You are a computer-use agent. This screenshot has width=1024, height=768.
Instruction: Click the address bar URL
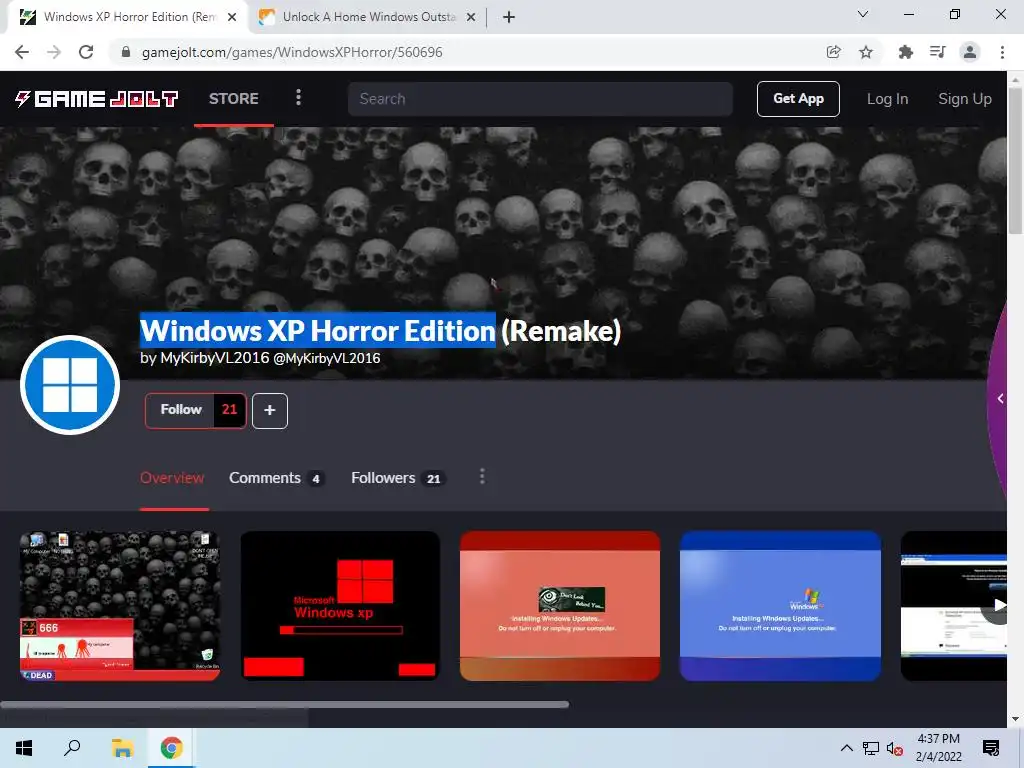pos(292,52)
